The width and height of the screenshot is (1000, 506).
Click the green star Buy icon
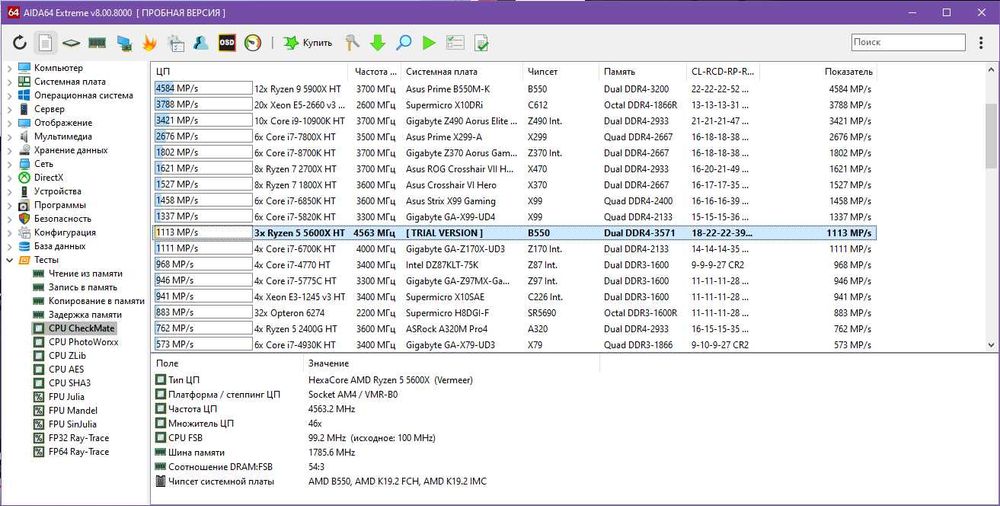point(291,43)
